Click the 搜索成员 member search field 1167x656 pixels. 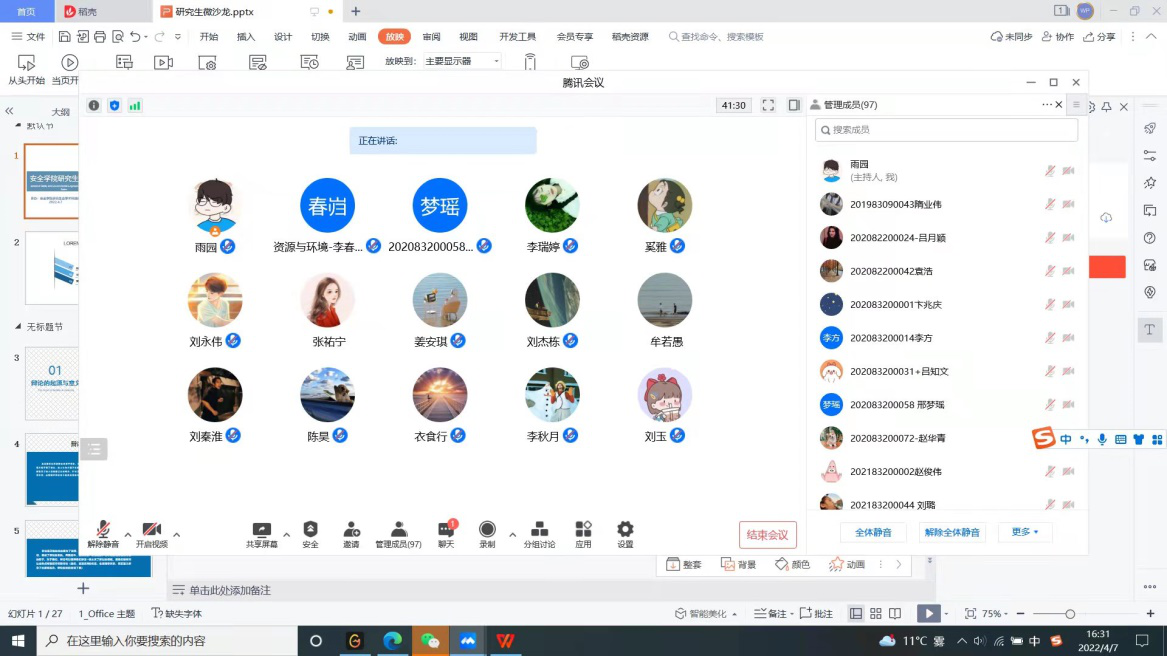coord(946,130)
